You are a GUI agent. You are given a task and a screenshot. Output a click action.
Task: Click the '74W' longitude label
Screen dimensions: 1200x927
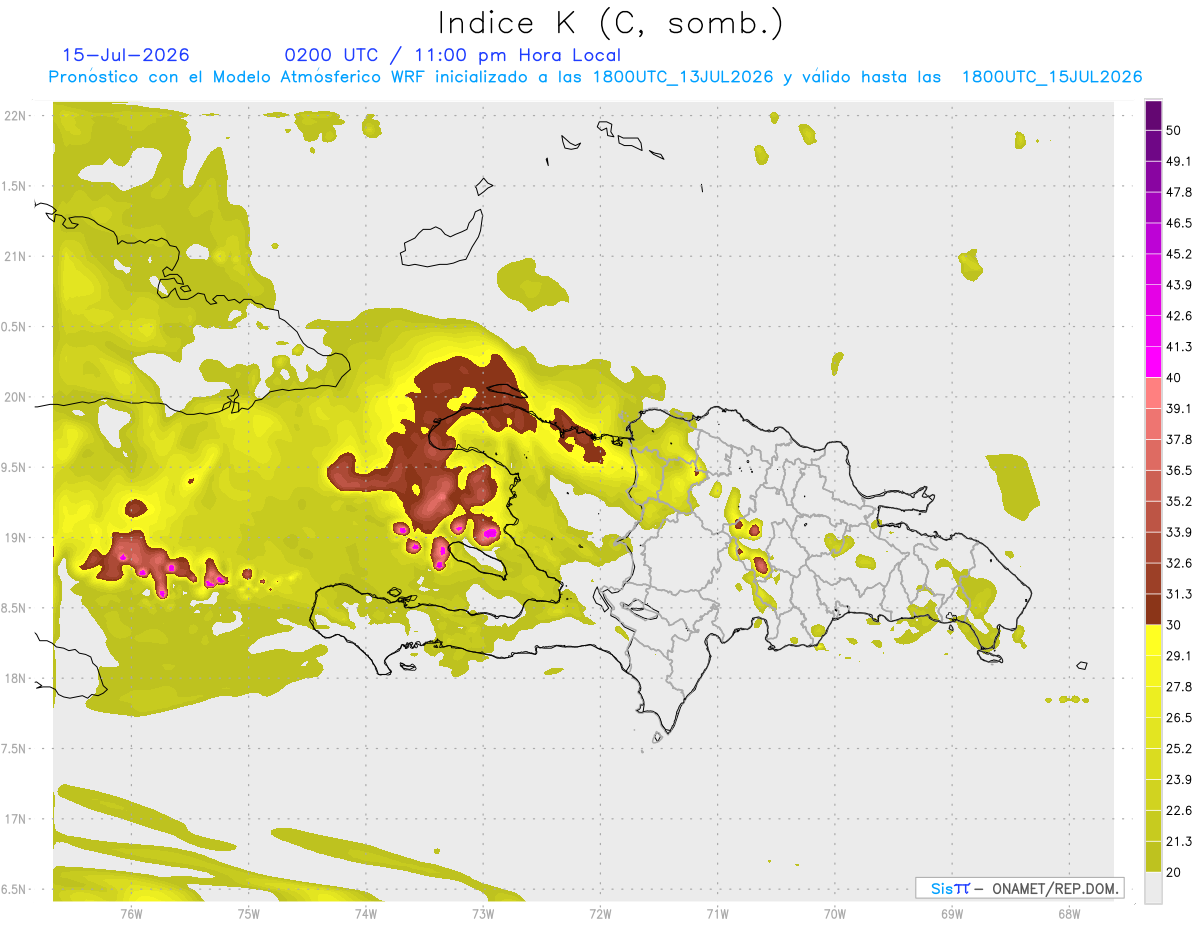point(366,913)
